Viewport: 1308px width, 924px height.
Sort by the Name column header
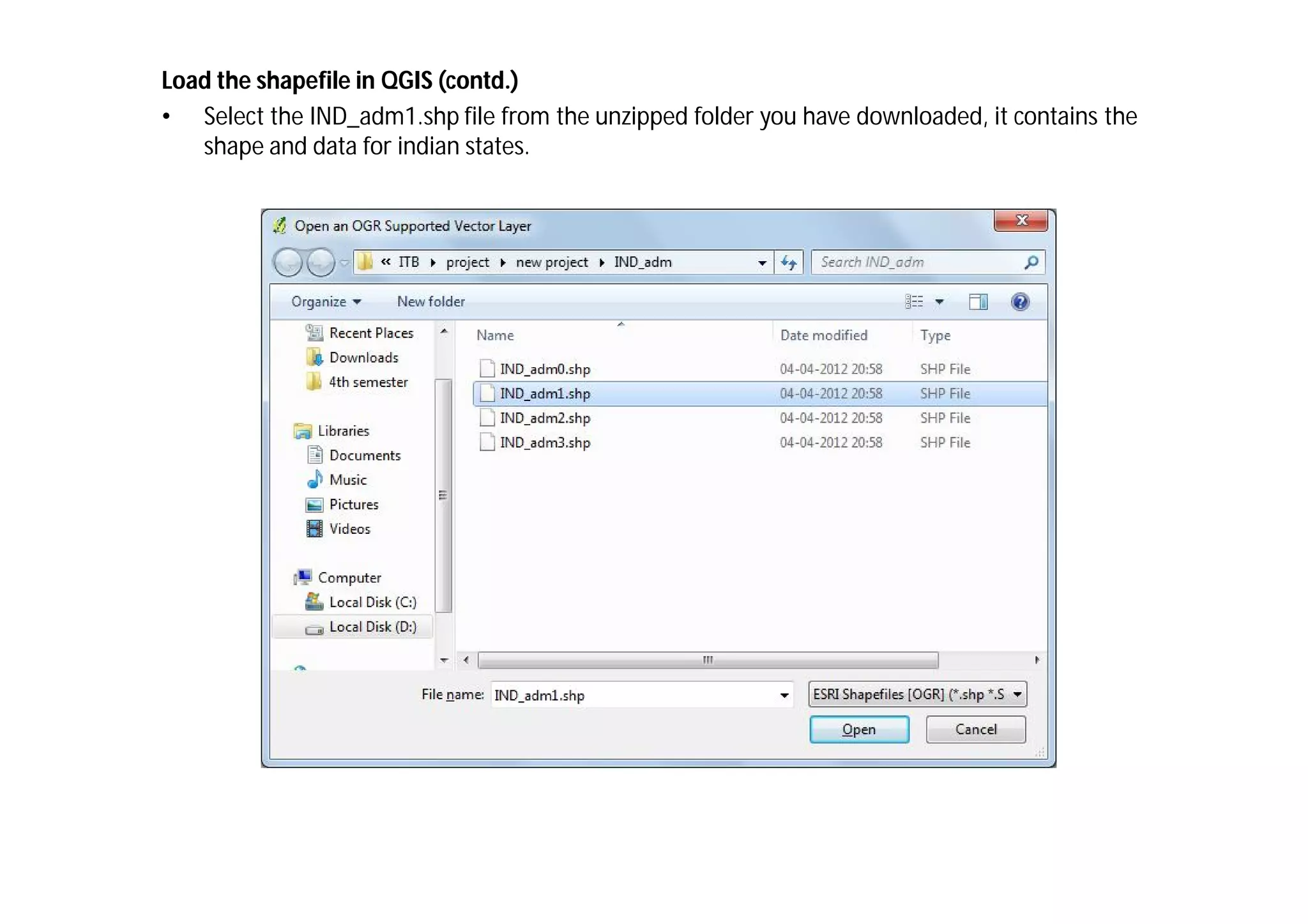tap(495, 335)
